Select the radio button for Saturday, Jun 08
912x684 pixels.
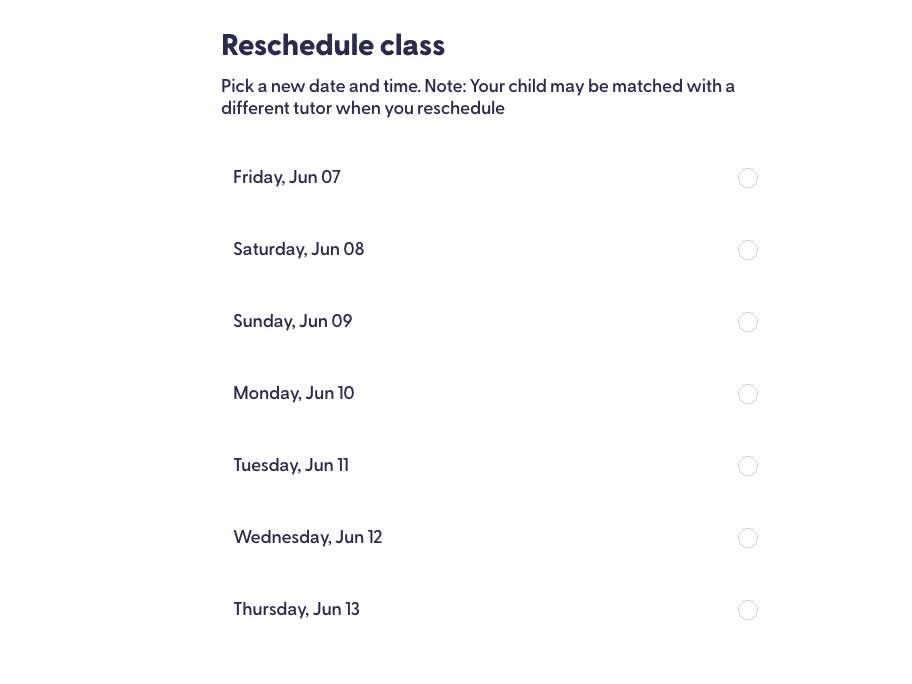coord(748,250)
